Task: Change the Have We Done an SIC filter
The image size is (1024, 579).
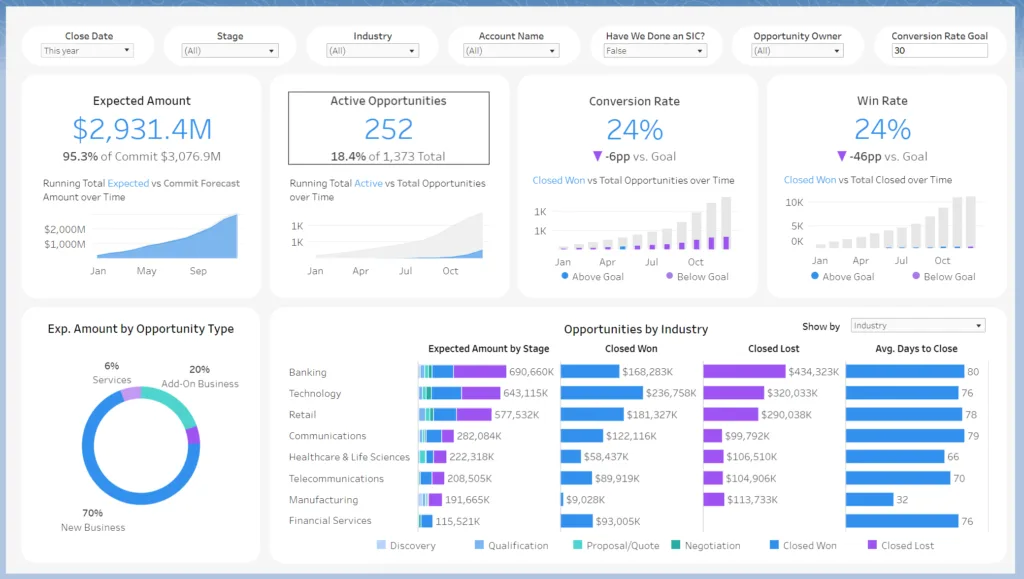Action: [655, 51]
